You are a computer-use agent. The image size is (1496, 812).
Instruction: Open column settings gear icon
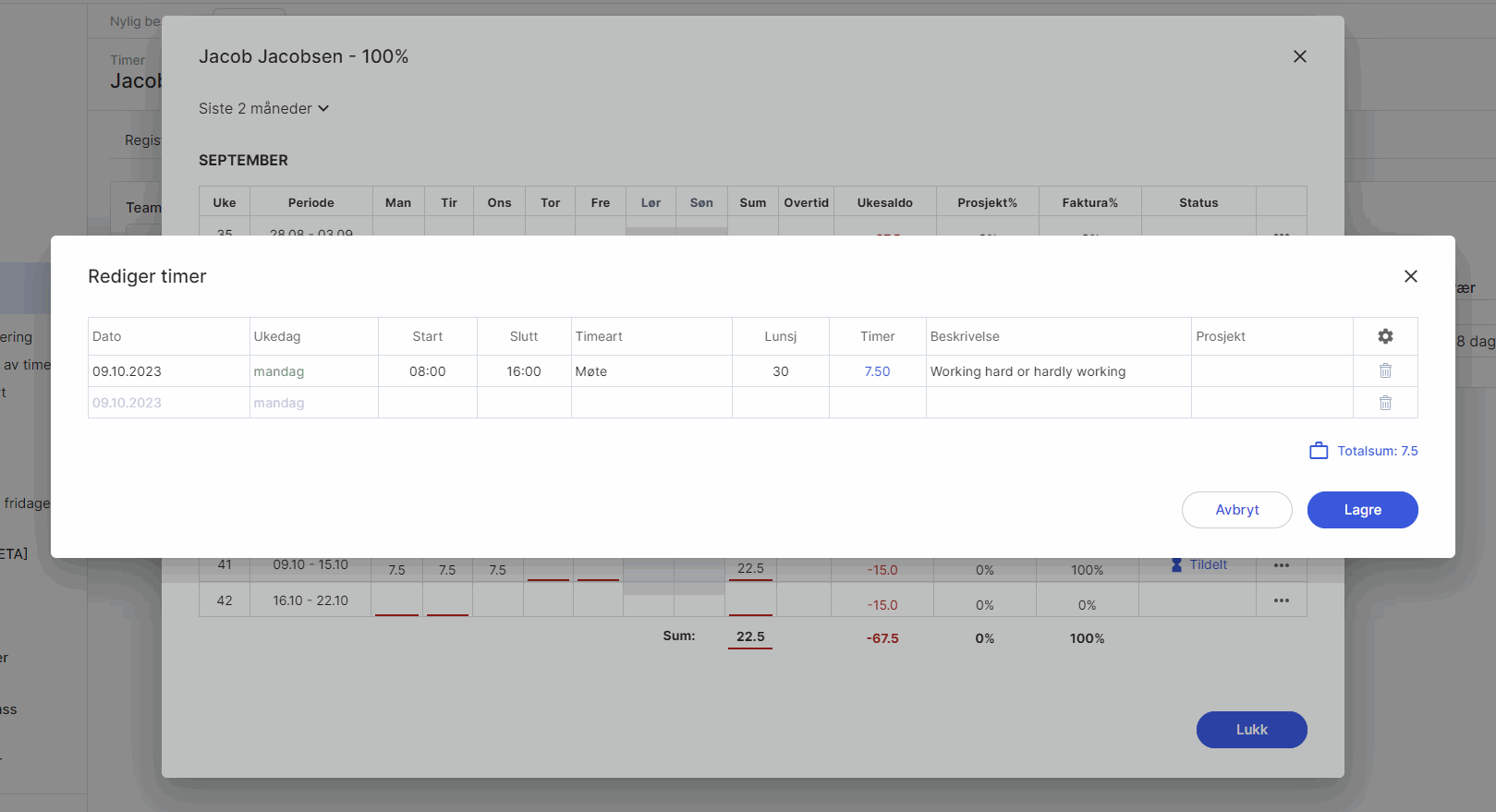[1385, 336]
